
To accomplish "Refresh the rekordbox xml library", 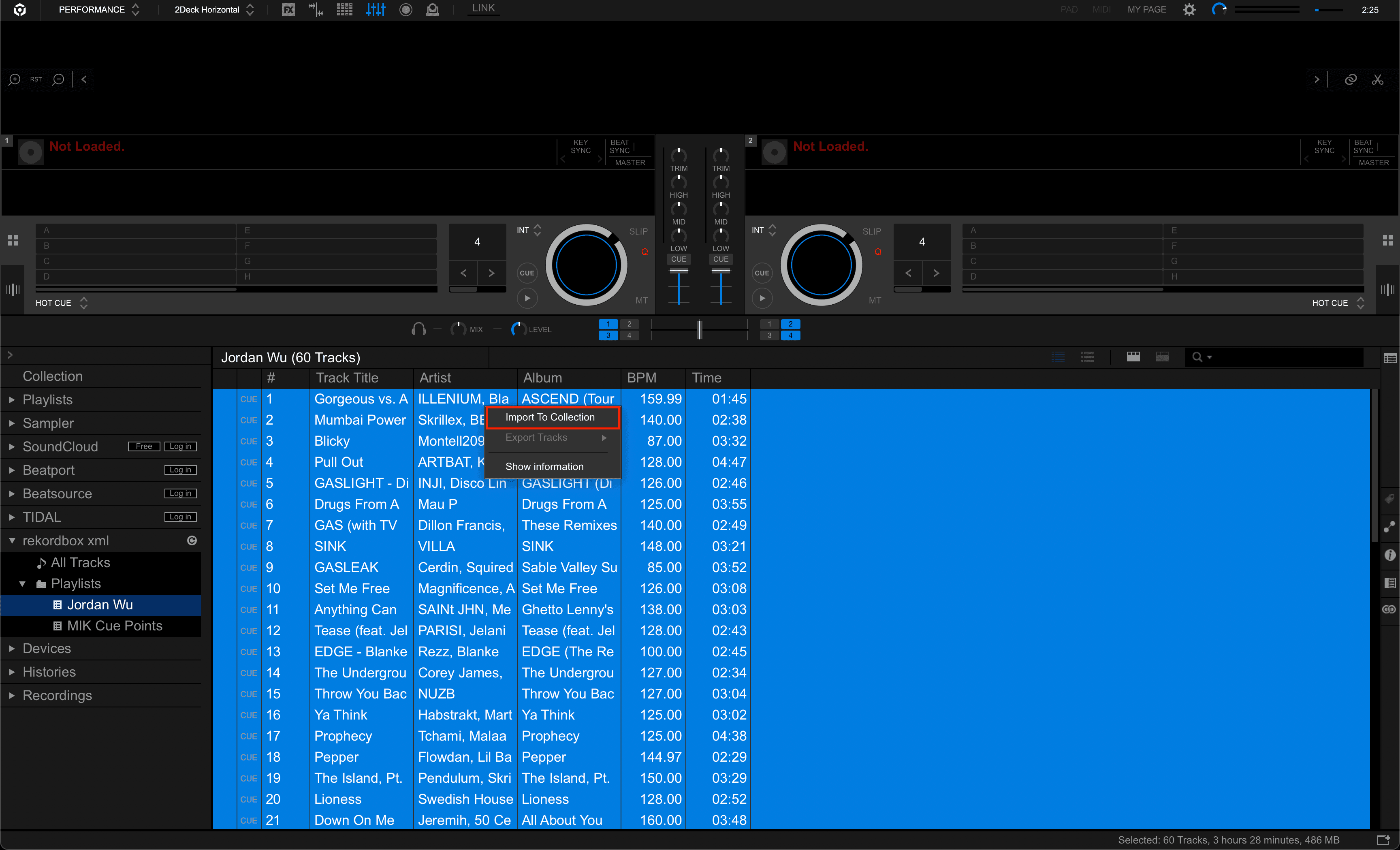I will click(x=192, y=540).
